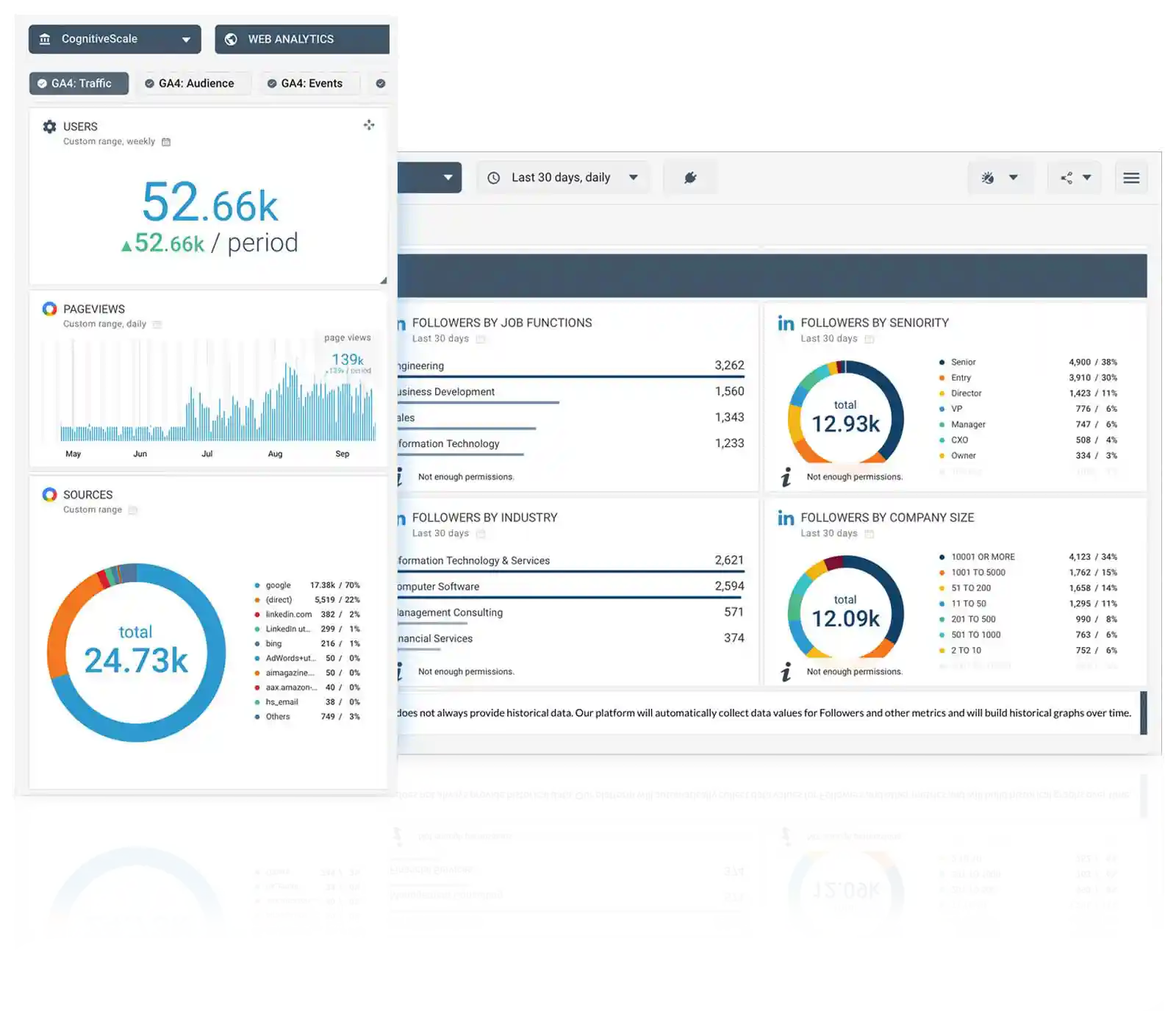Open the hamburger menu in top bar
This screenshot has width=1176, height=1011.
tap(1131, 177)
